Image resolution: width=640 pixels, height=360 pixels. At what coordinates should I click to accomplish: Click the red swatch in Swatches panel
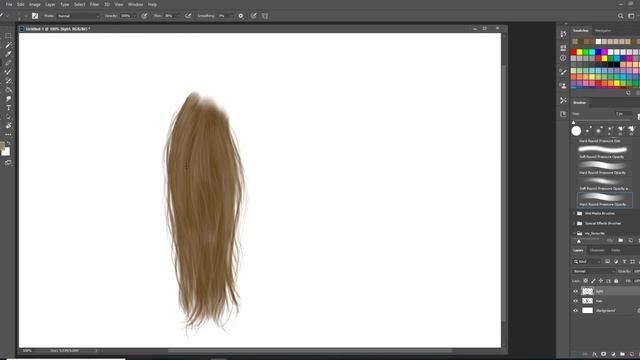coord(573,52)
